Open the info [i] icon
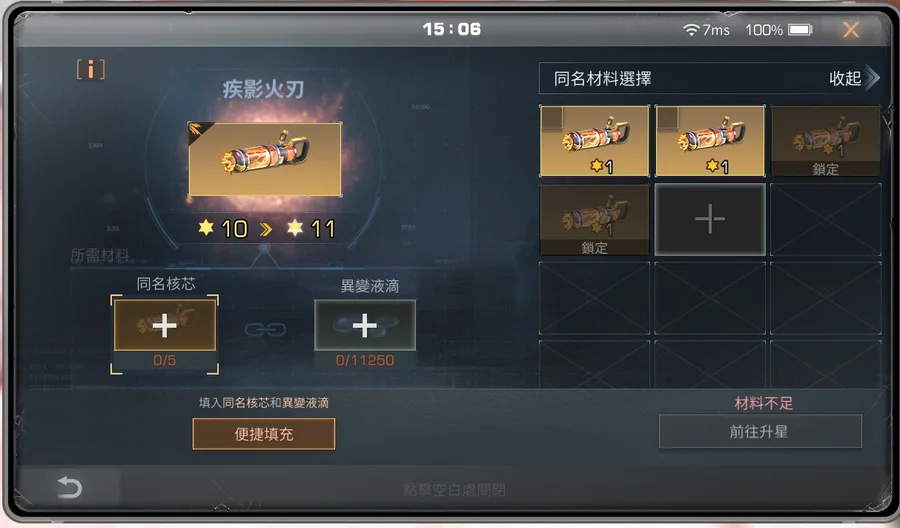Image resolution: width=900 pixels, height=528 pixels. 91,69
